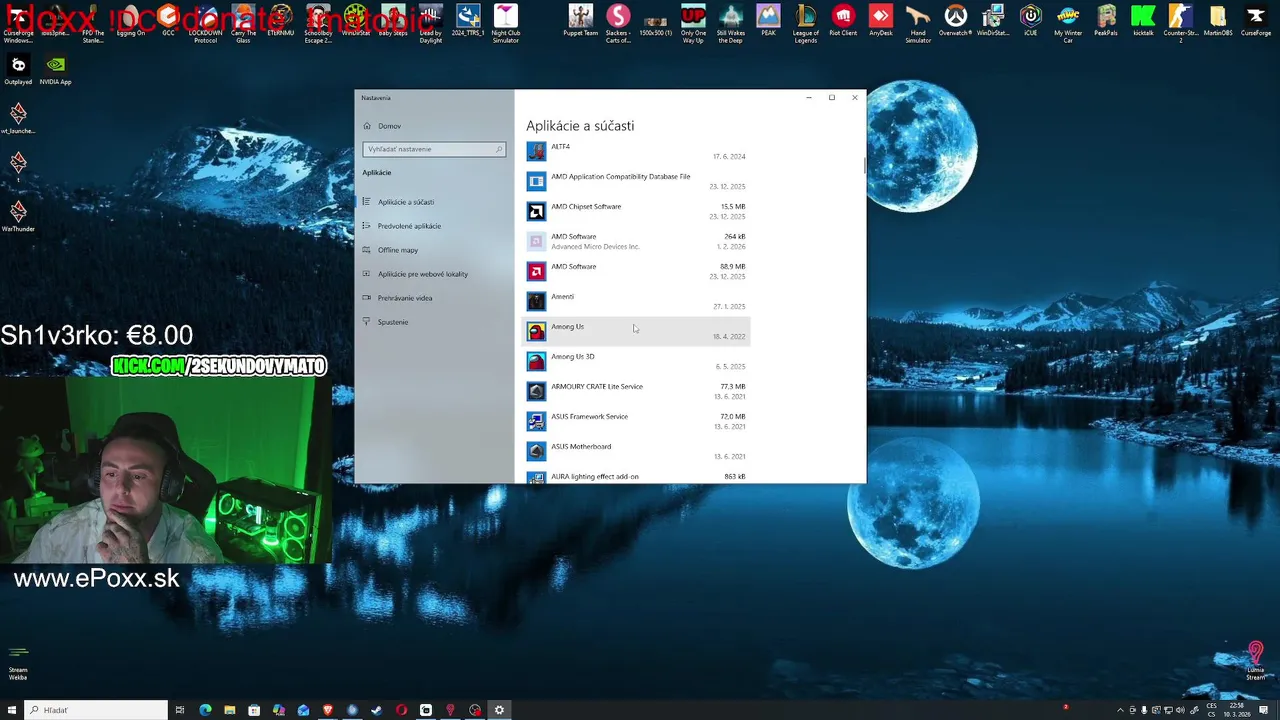The width and height of the screenshot is (1280, 720).
Task: Open Puppet Team desktop shortcut
Action: 580,21
